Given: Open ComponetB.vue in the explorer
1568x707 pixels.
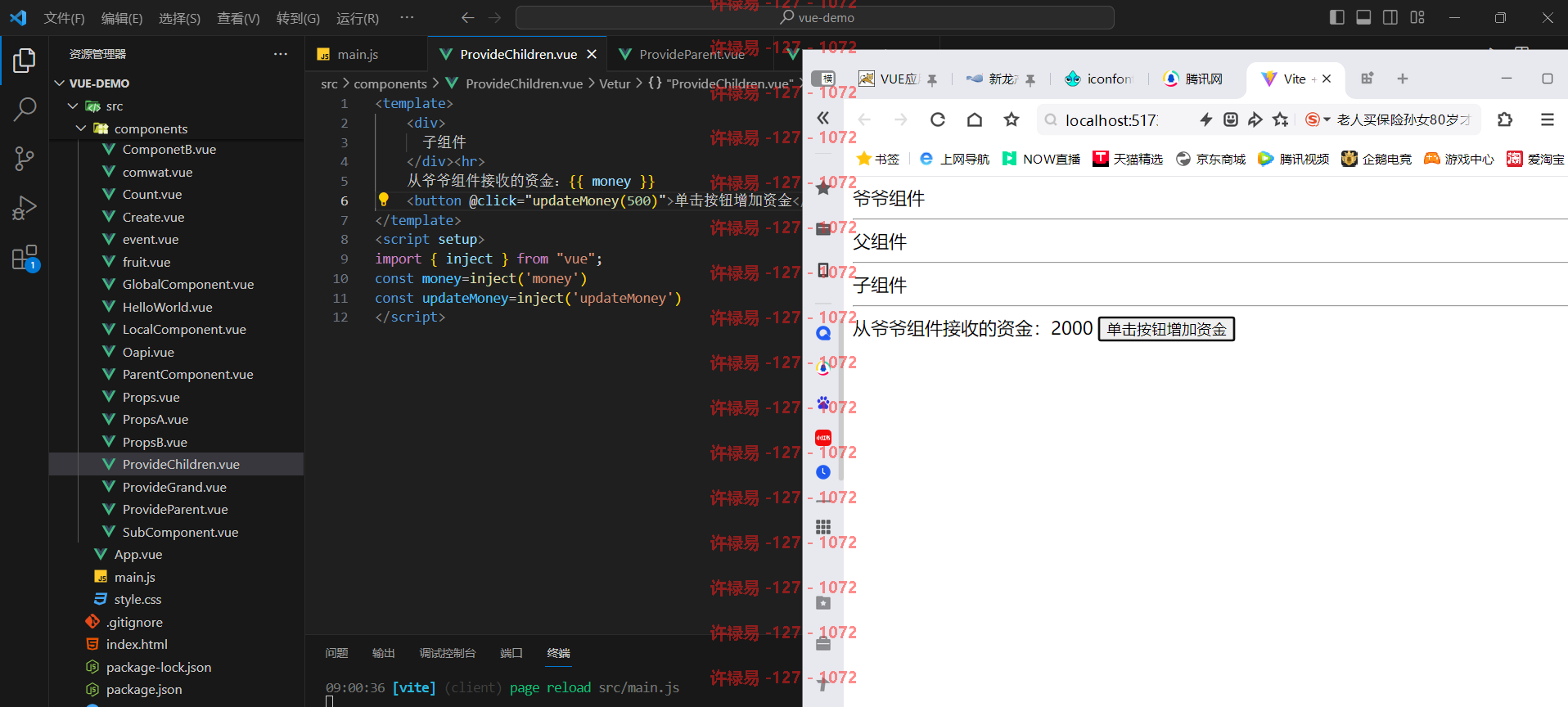Looking at the screenshot, I should 169,150.
